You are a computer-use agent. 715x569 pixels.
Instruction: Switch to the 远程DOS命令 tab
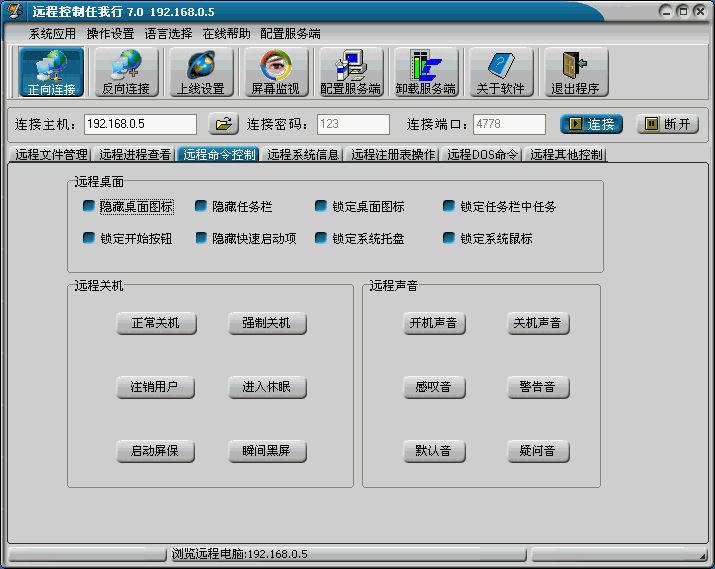[x=482, y=155]
